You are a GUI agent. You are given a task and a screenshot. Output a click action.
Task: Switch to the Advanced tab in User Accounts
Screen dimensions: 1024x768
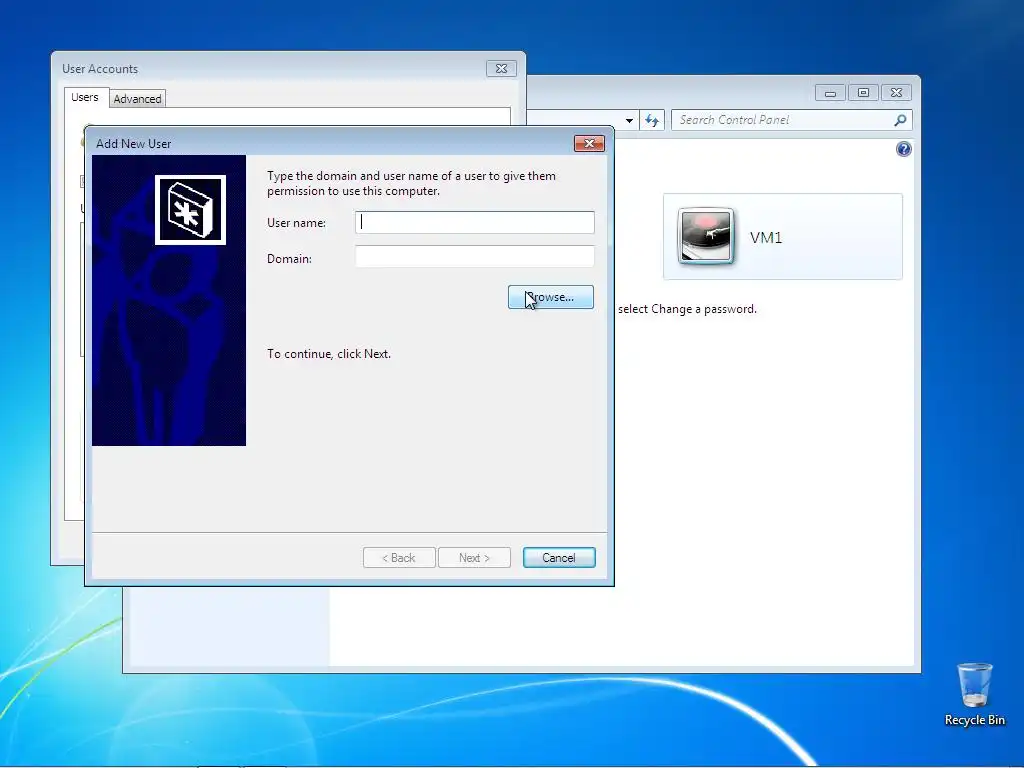pos(137,99)
